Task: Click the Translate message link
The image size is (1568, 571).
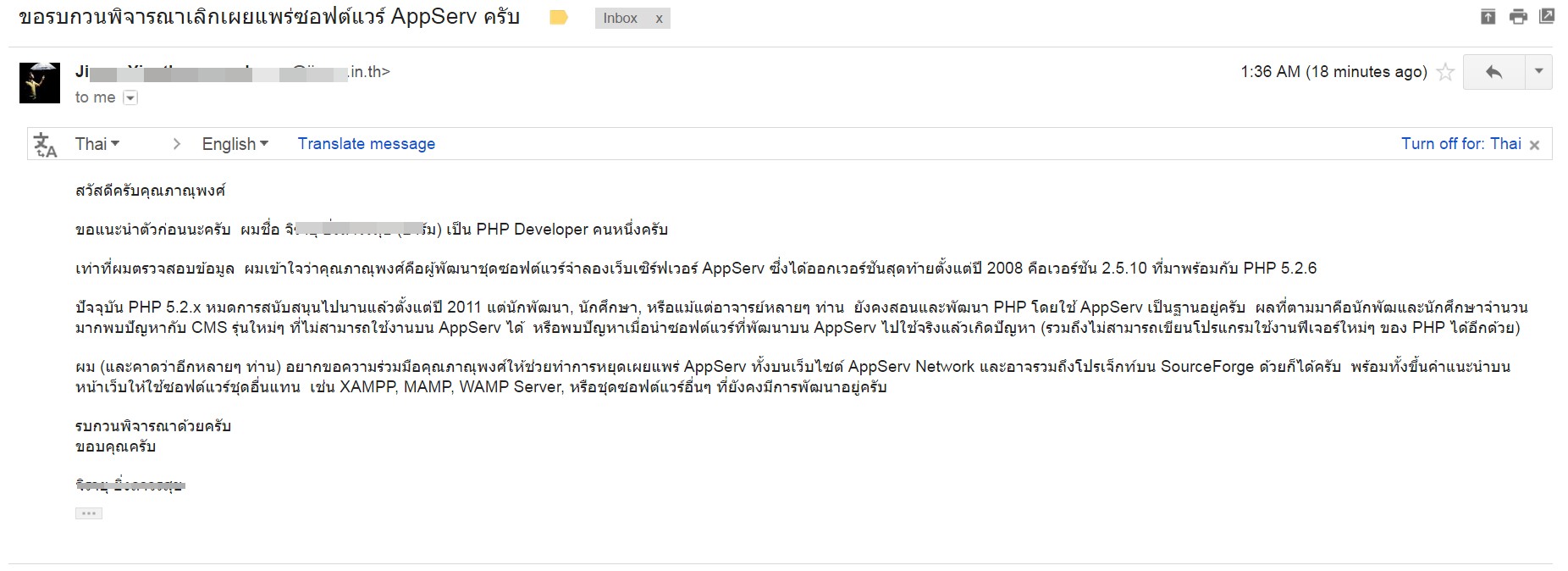Action: [367, 144]
